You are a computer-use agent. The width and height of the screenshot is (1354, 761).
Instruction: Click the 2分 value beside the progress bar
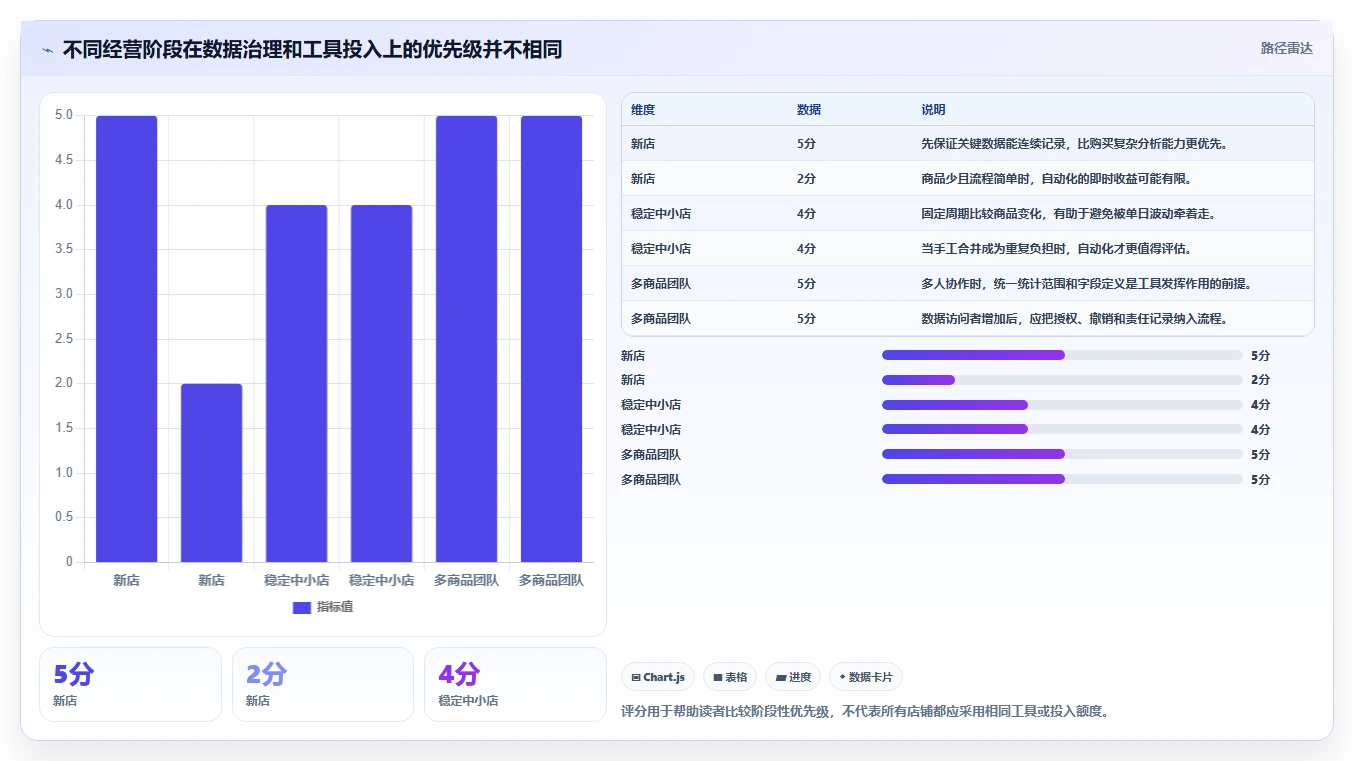1261,380
